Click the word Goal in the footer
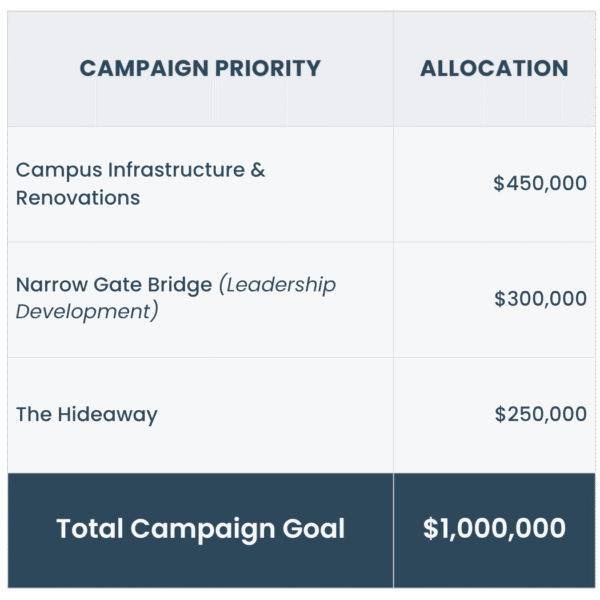The image size is (600, 600). 314,529
